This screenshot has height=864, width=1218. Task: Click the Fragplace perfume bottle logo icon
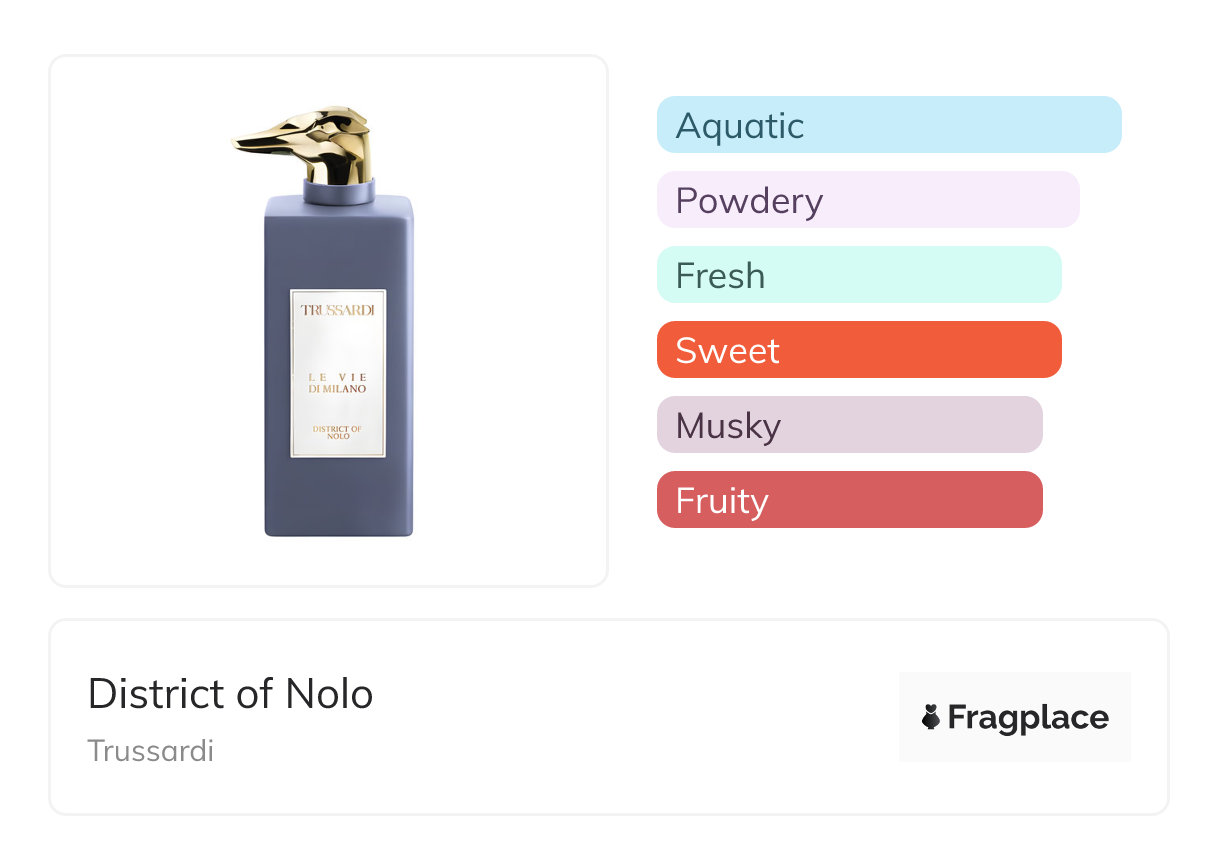point(931,717)
